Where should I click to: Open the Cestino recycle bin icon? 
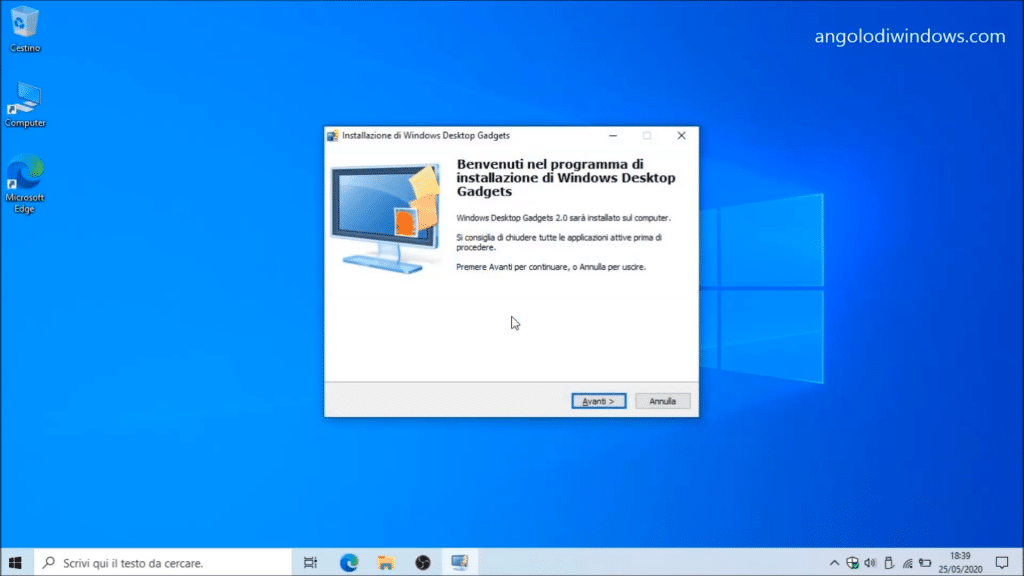coord(25,23)
